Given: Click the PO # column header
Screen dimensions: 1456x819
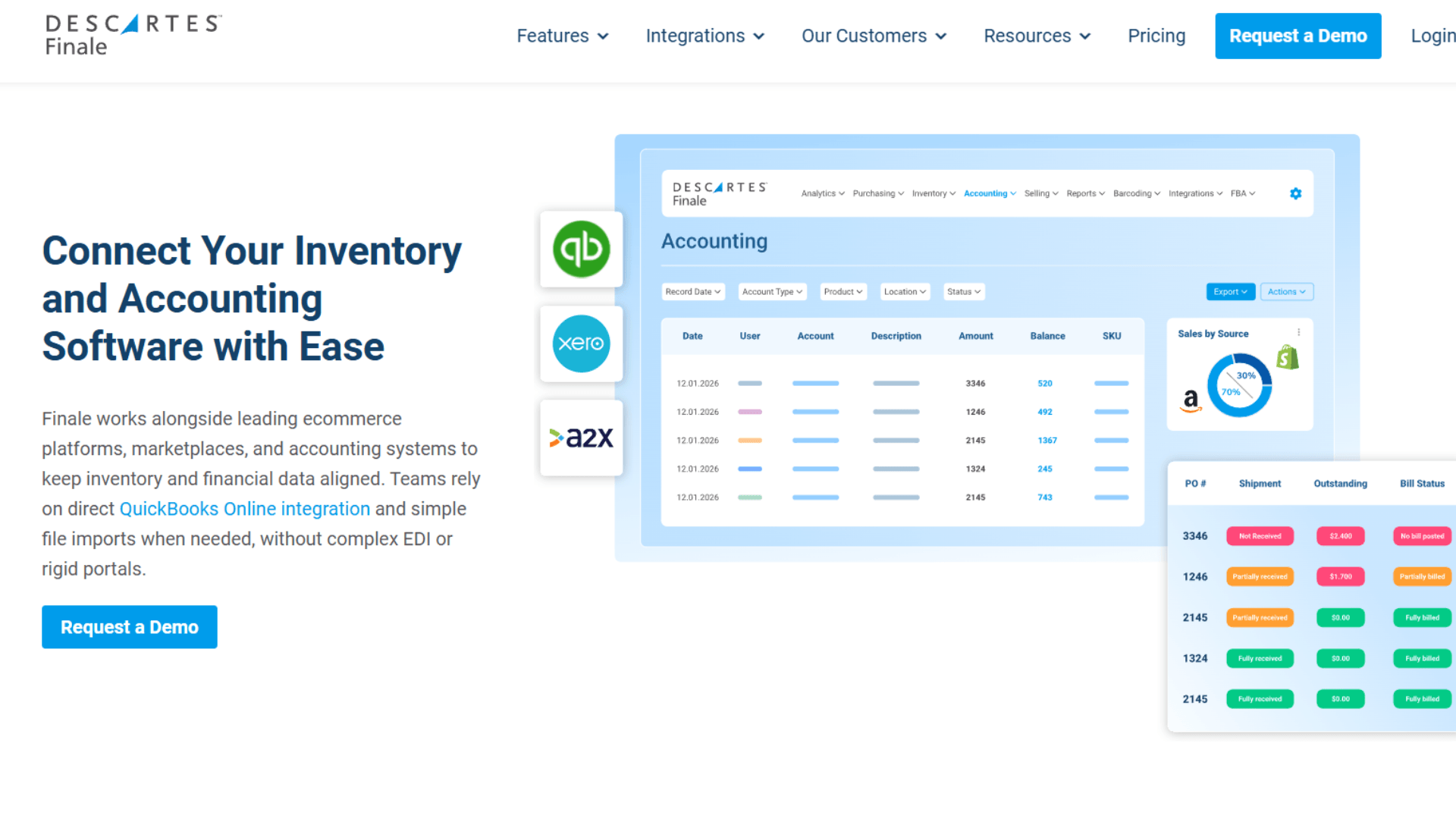Looking at the screenshot, I should click(1195, 484).
